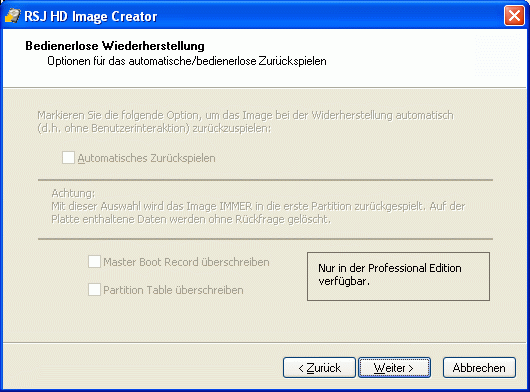Click the Partition Table überschreiben label text
Image resolution: width=530 pixels, height=392 pixels.
click(x=173, y=290)
